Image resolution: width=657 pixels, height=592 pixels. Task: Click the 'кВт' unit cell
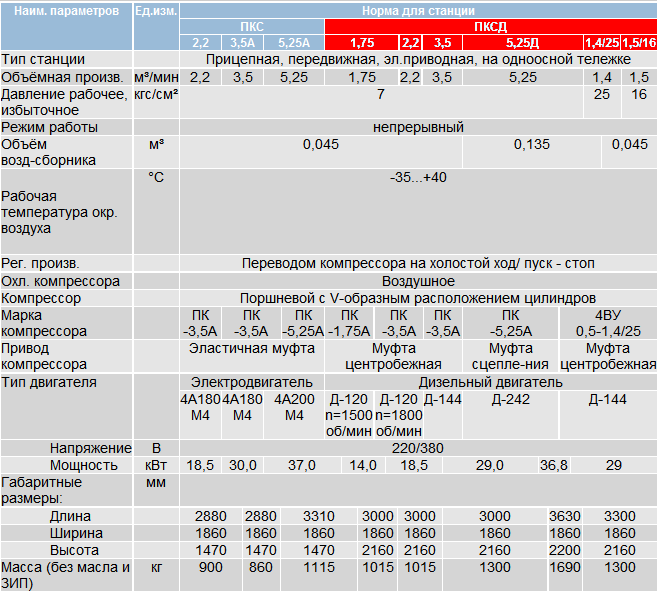[x=156, y=465]
